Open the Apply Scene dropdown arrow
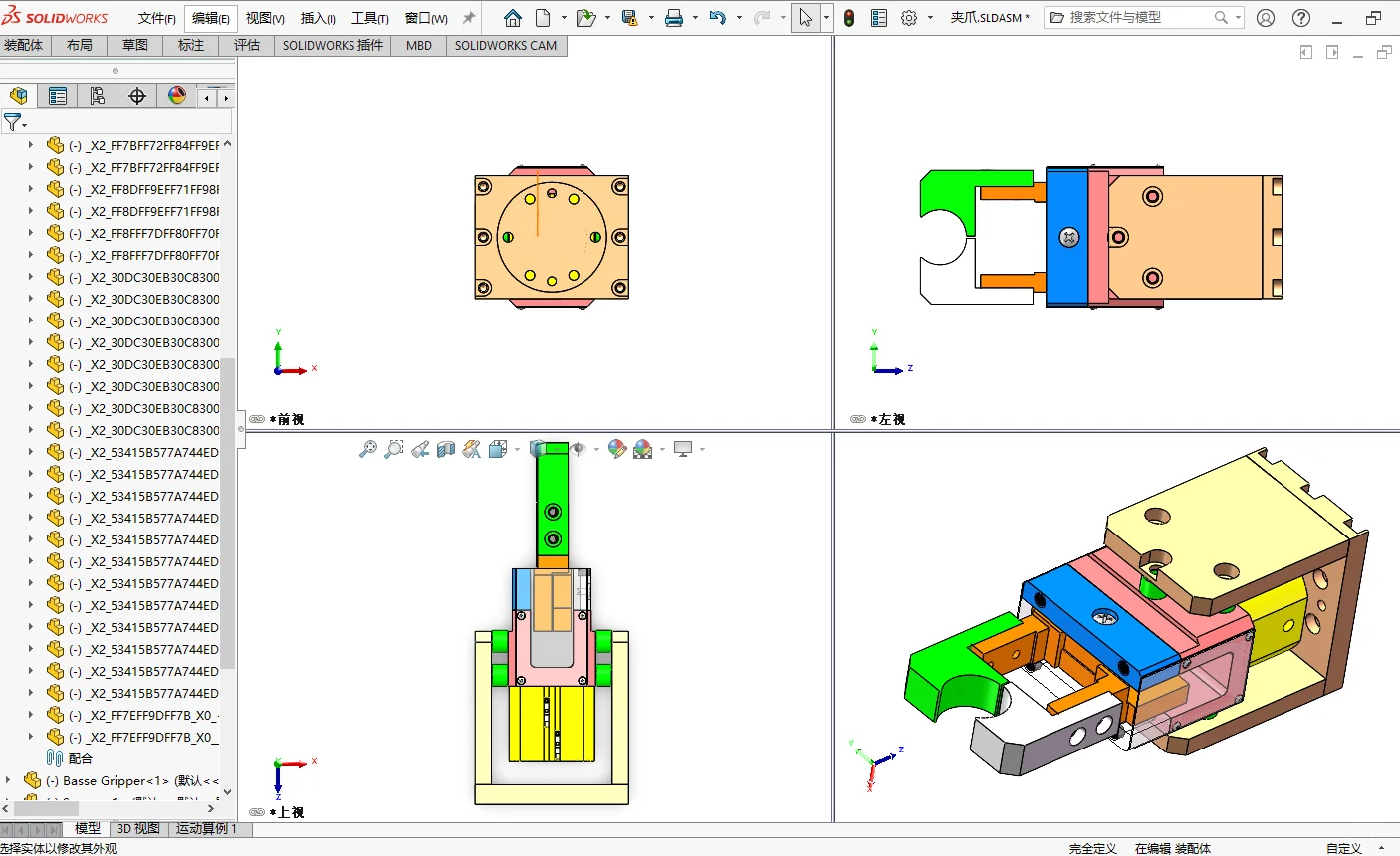This screenshot has height=856, width=1400. point(662,450)
